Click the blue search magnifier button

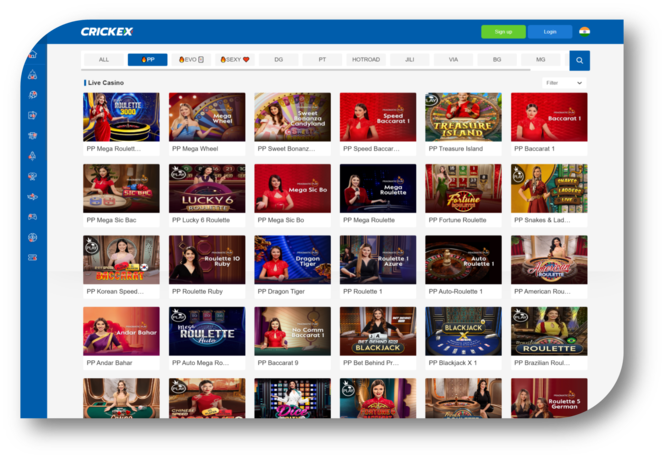point(579,60)
